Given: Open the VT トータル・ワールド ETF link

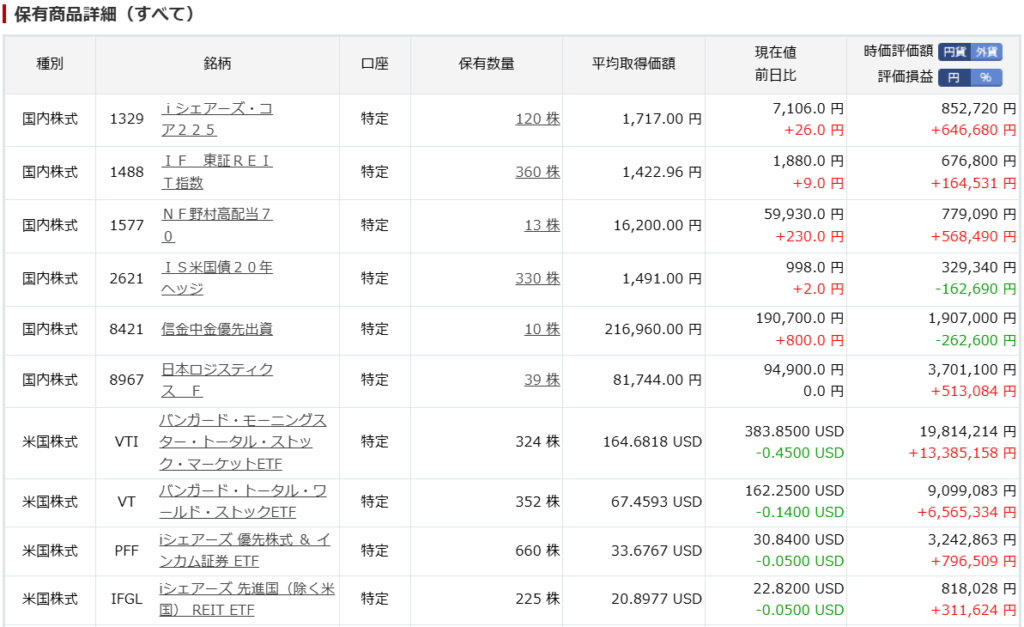Looking at the screenshot, I should click(243, 501).
